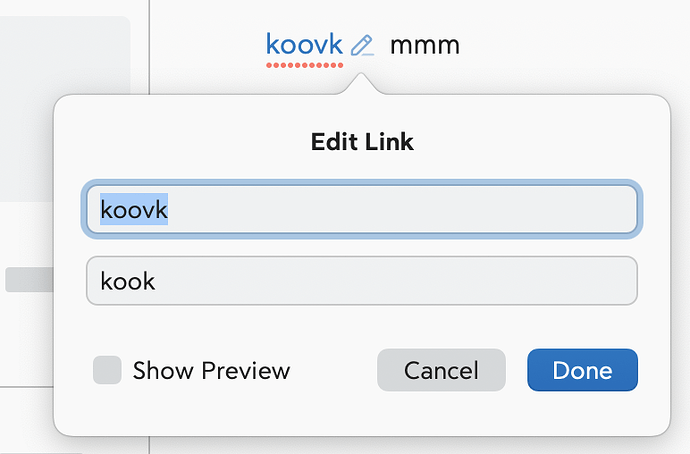This screenshot has width=690, height=454.
Task: Click the red dotted spelling underline under koovk
Action: 304,66
